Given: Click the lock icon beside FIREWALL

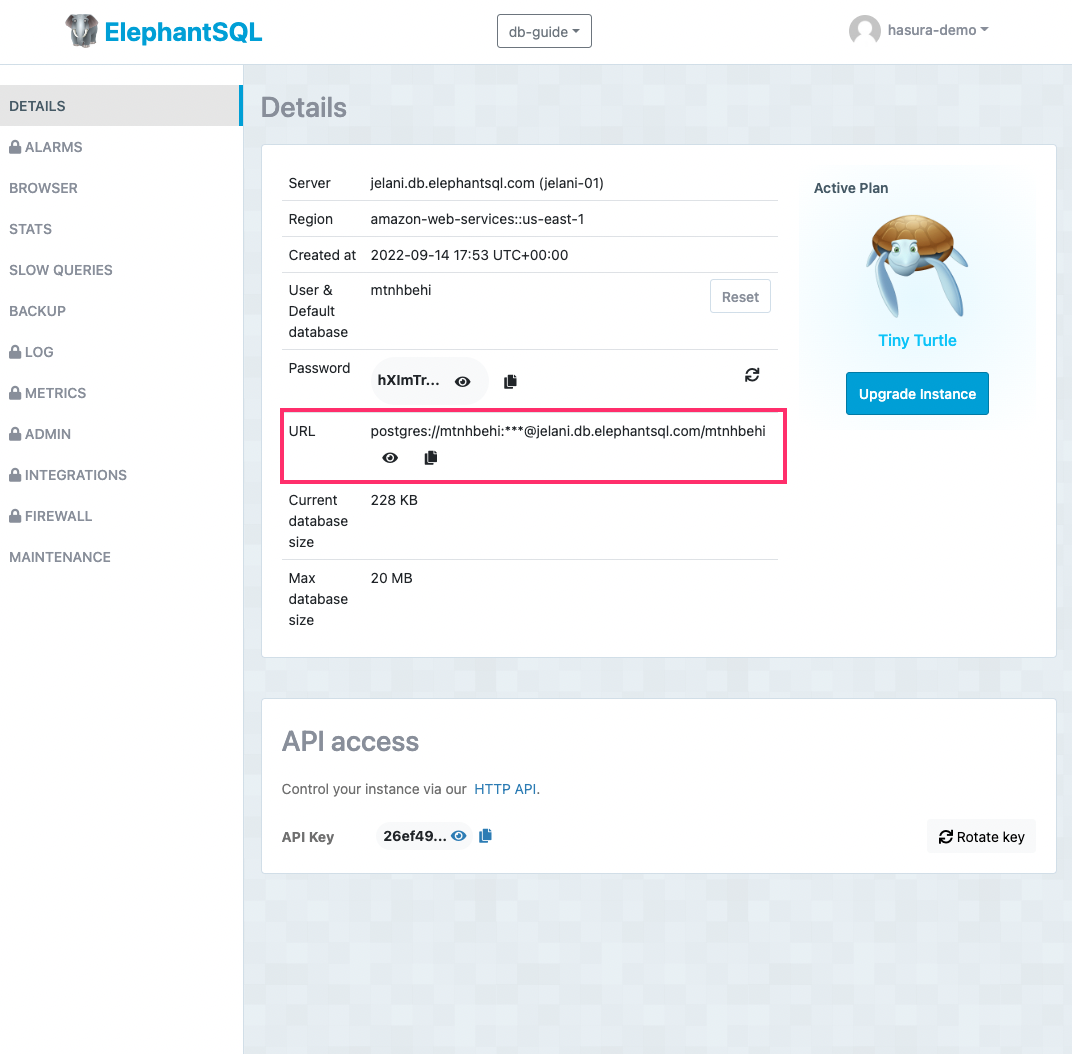Looking at the screenshot, I should point(15,515).
